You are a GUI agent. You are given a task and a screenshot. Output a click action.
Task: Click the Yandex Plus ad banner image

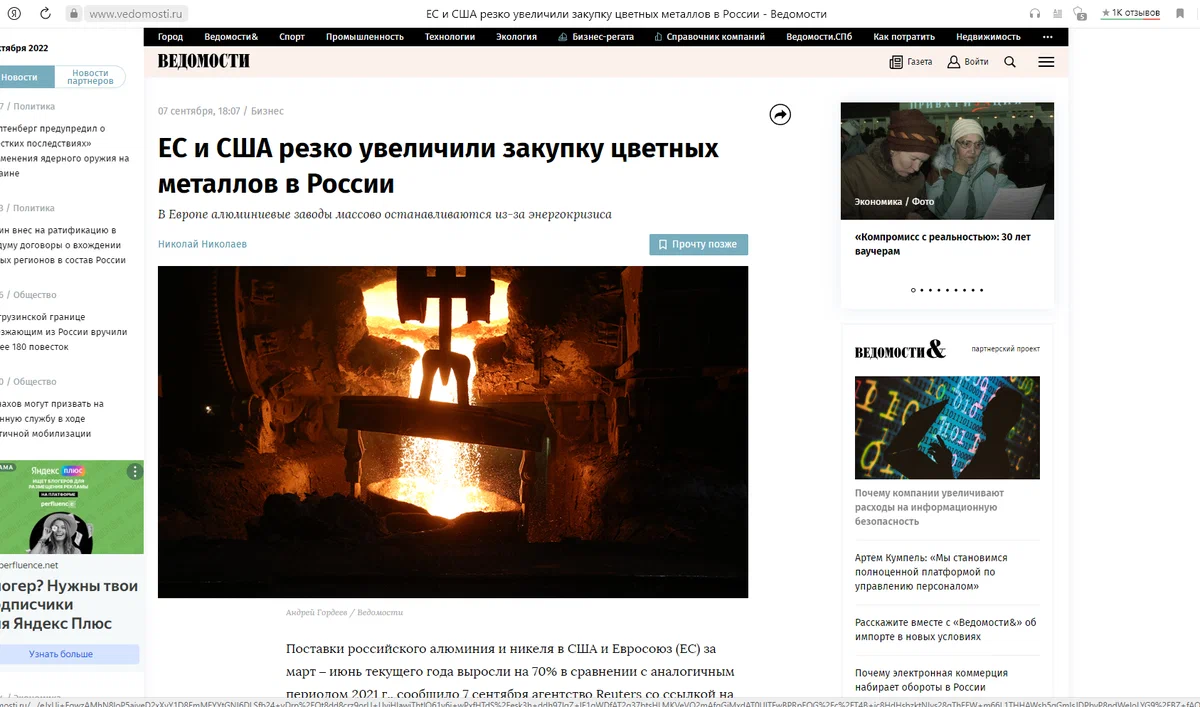click(x=72, y=507)
